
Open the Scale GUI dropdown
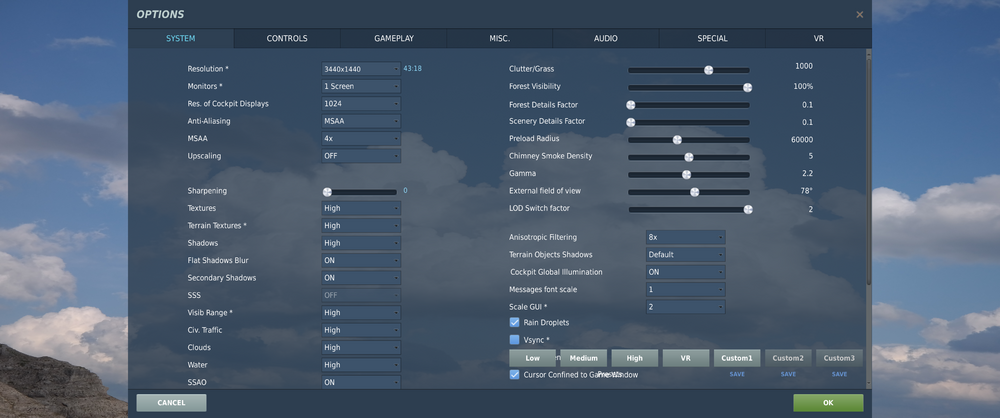[685, 306]
